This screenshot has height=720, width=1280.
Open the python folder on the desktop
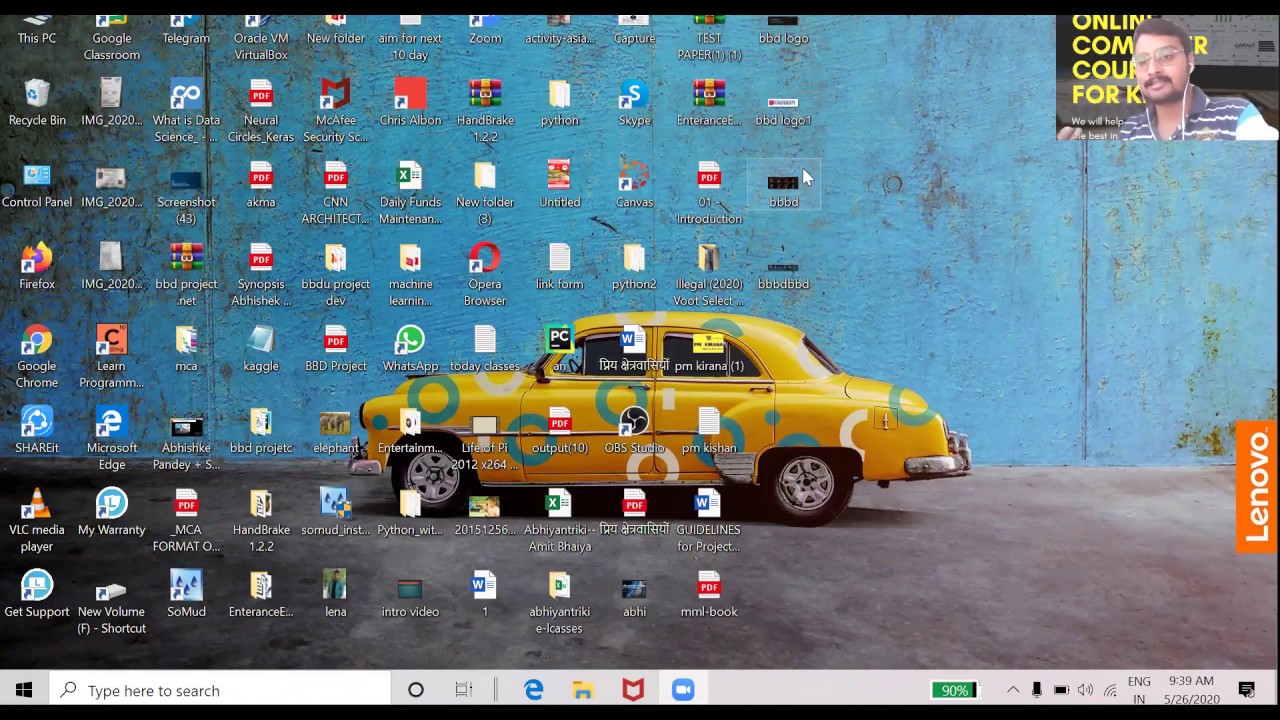559,103
